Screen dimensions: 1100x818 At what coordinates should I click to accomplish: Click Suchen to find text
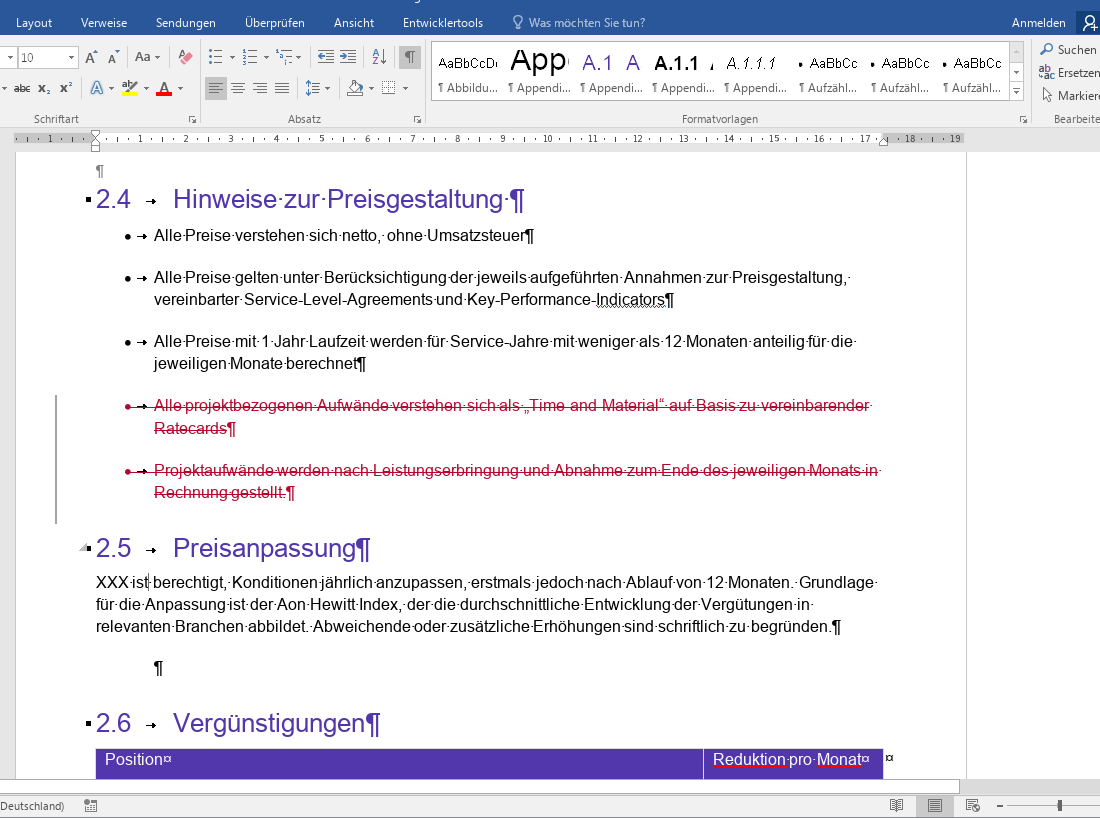1068,50
